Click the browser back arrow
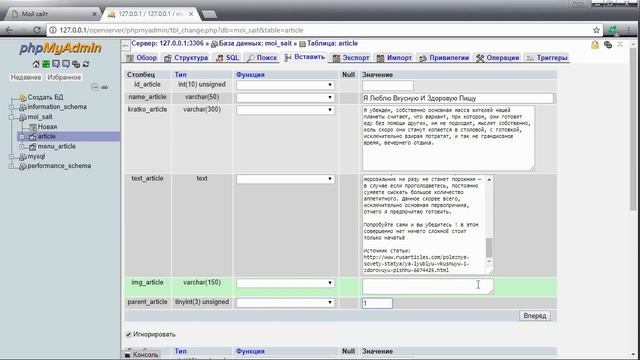The width and height of the screenshot is (640, 360). pyautogui.click(x=9, y=30)
